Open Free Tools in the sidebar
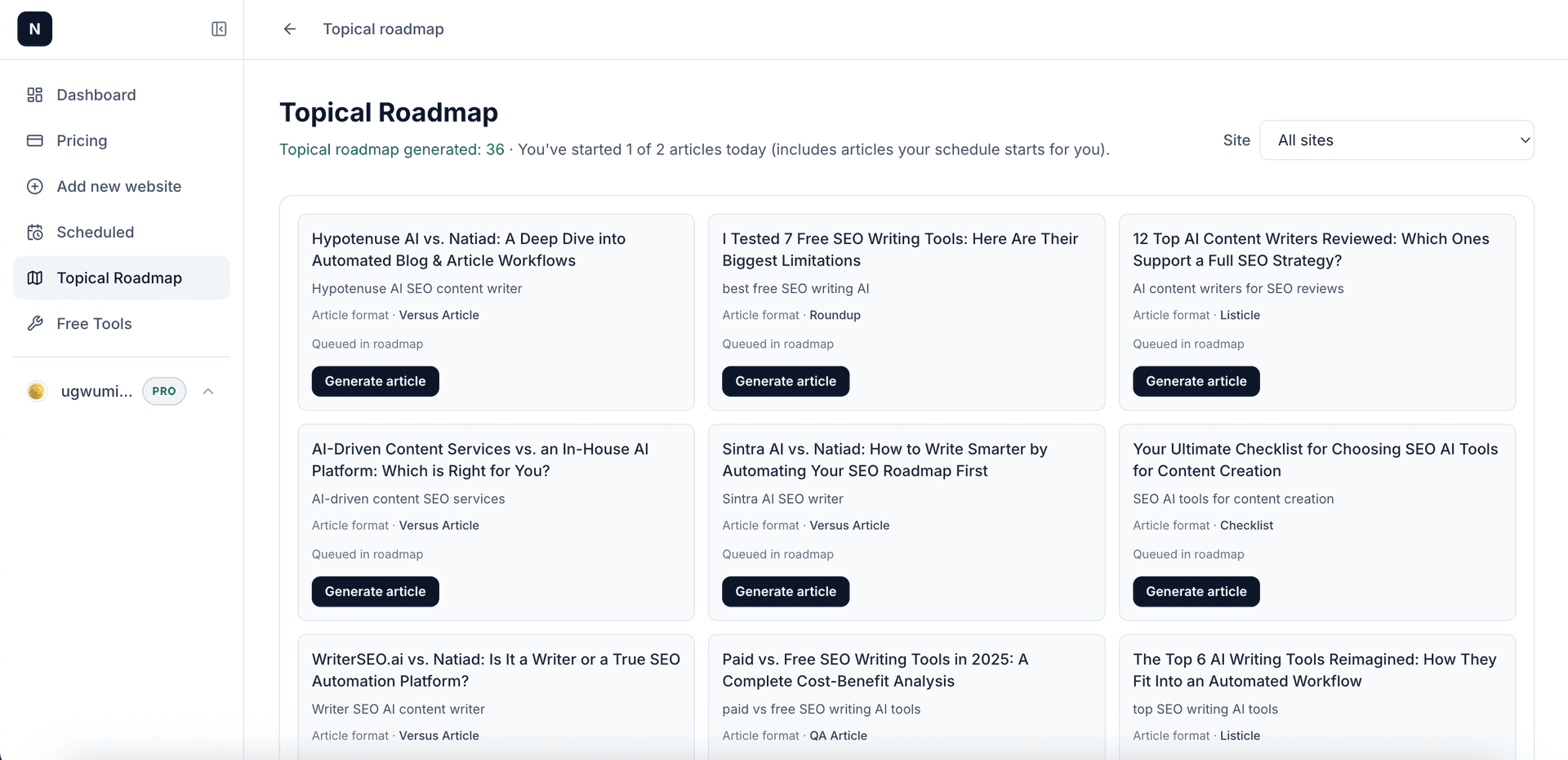Screen dimensions: 1568x760 (x=122, y=323)
